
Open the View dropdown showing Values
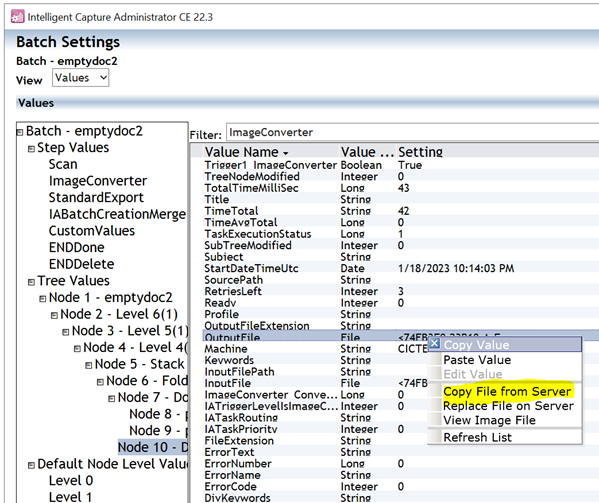81,78
